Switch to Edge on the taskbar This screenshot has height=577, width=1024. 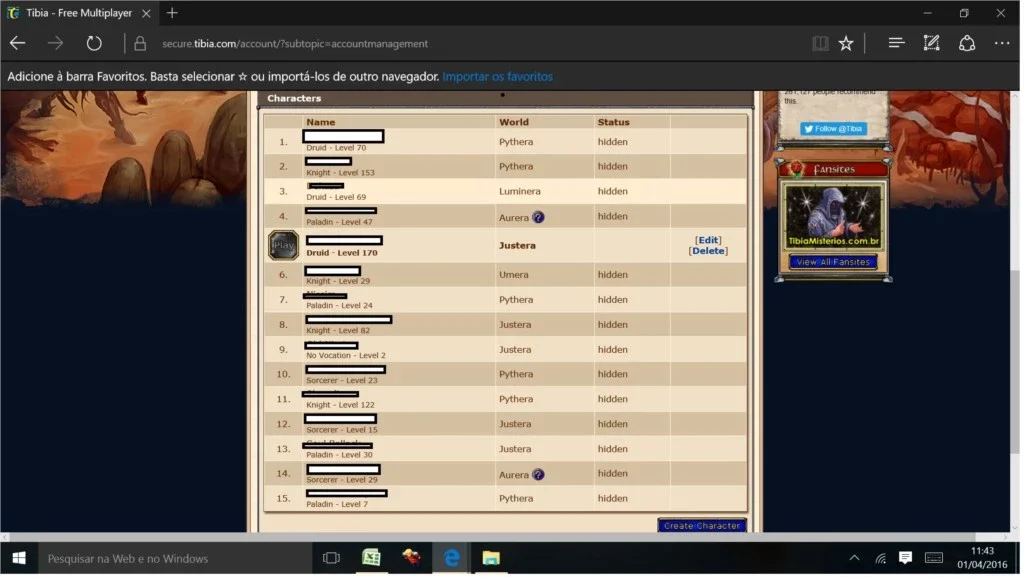(x=452, y=559)
